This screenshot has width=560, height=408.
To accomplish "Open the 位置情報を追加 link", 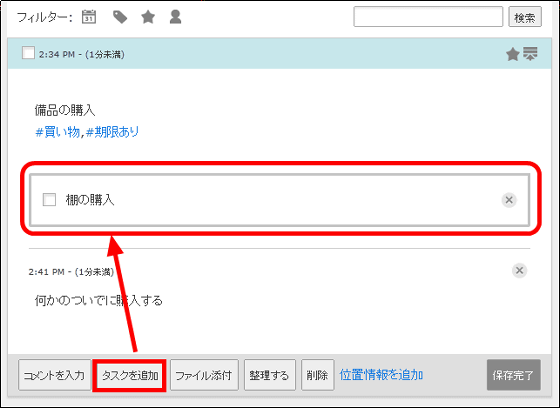I will point(381,375).
